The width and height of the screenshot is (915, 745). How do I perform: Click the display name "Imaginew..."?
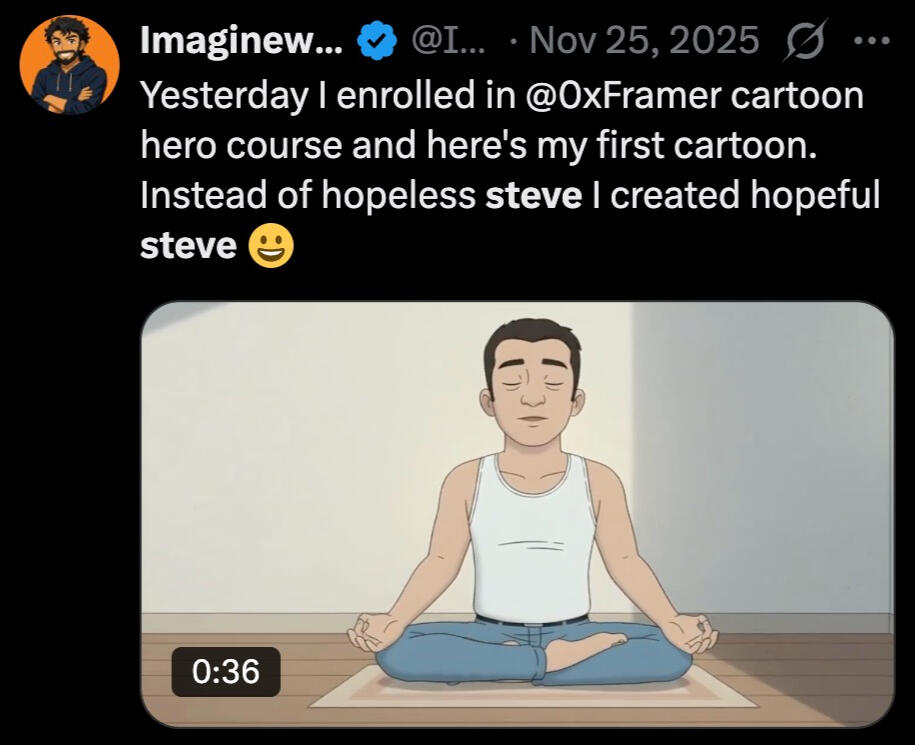[242, 41]
